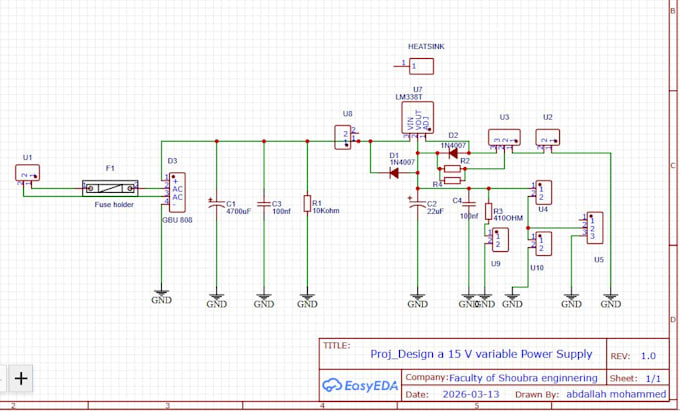Select the GND symbol below R1
680x411 pixels.
307,300
